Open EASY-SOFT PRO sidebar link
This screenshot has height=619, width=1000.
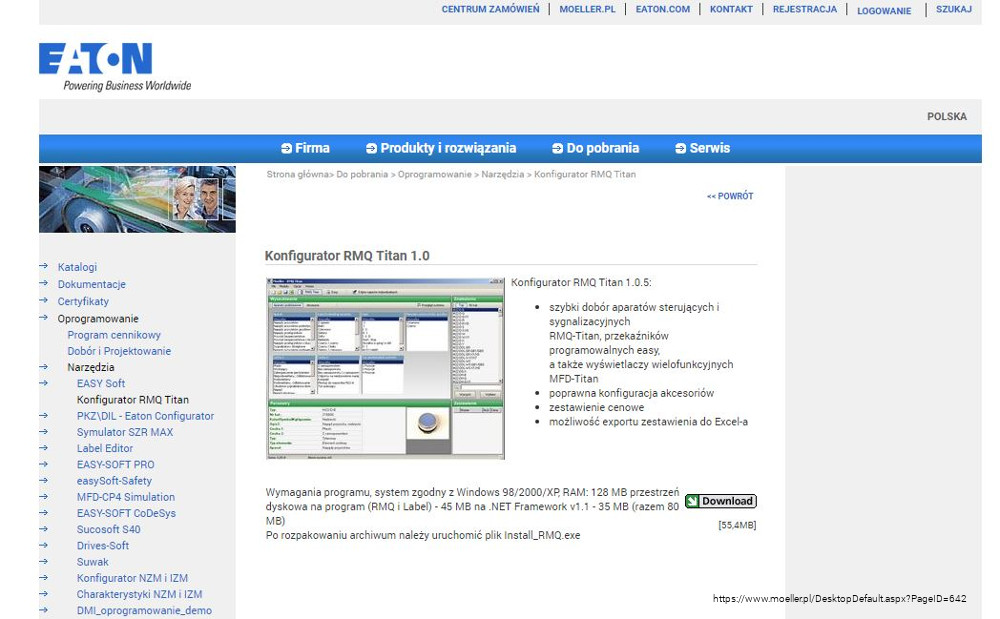coord(115,465)
